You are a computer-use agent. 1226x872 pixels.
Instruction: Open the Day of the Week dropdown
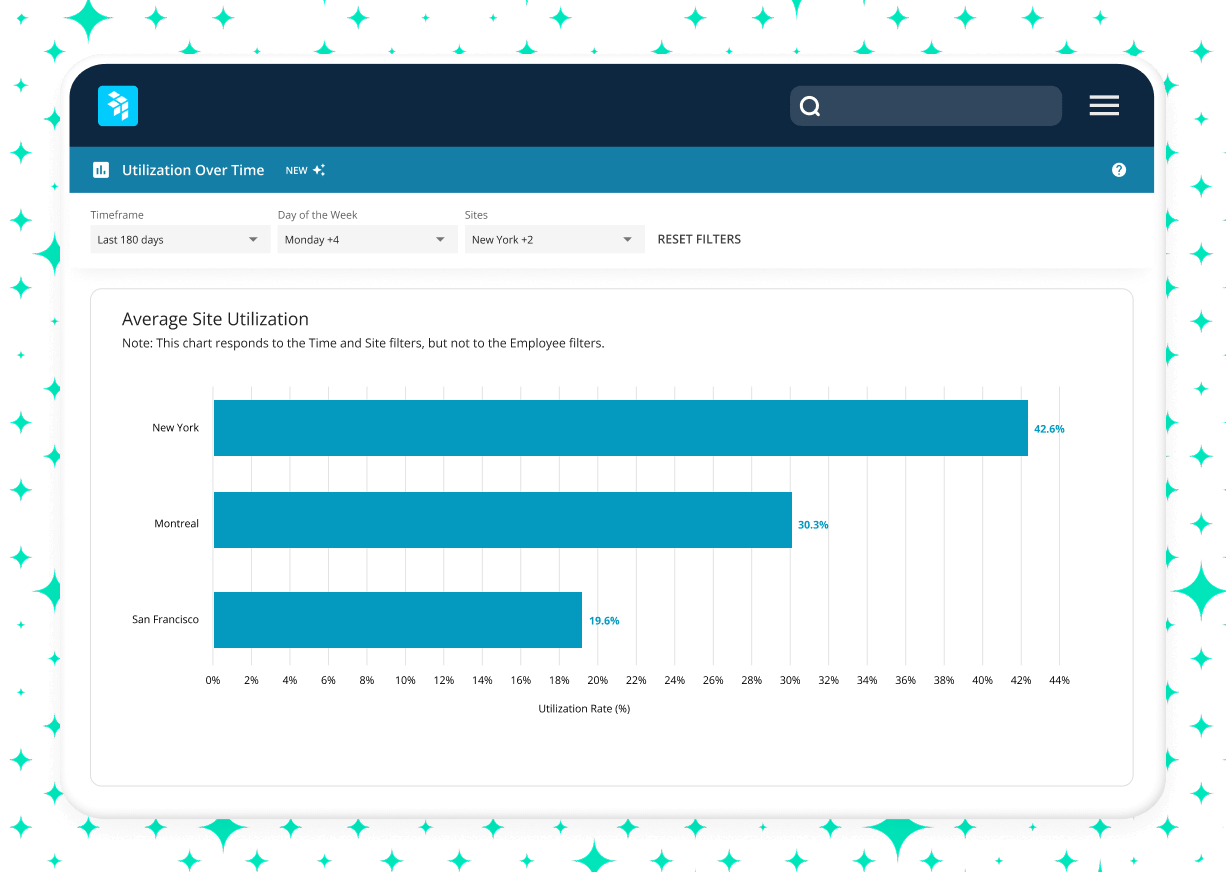click(x=367, y=240)
